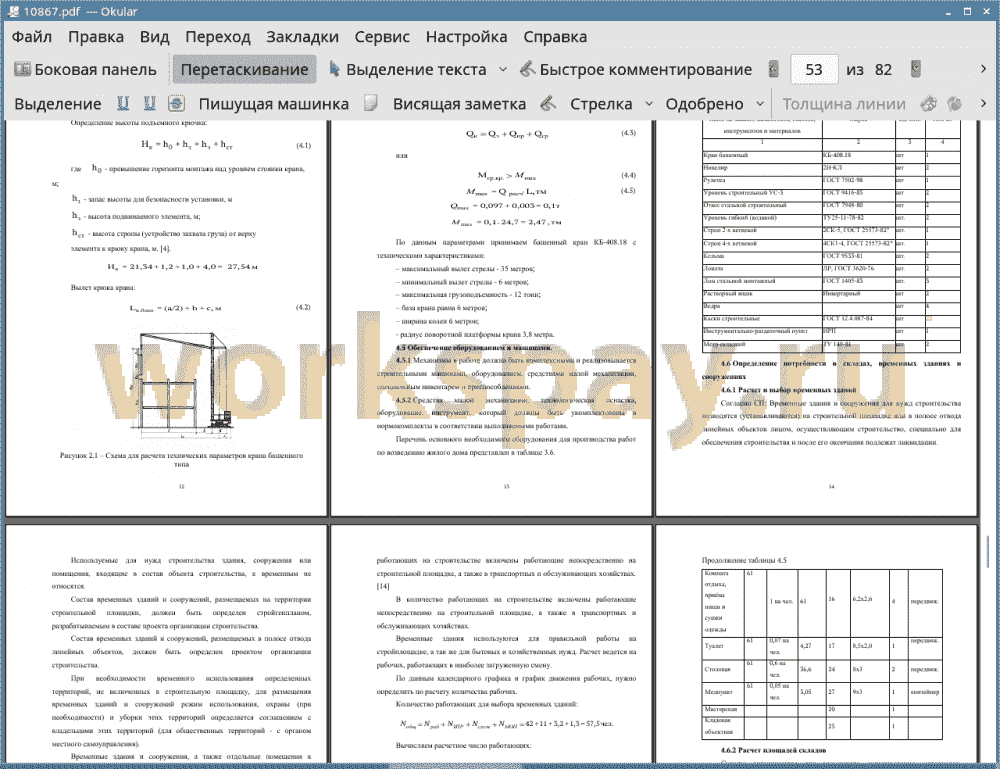Click the second underline annotation icon
This screenshot has width=1000, height=769.
pyautogui.click(x=150, y=103)
